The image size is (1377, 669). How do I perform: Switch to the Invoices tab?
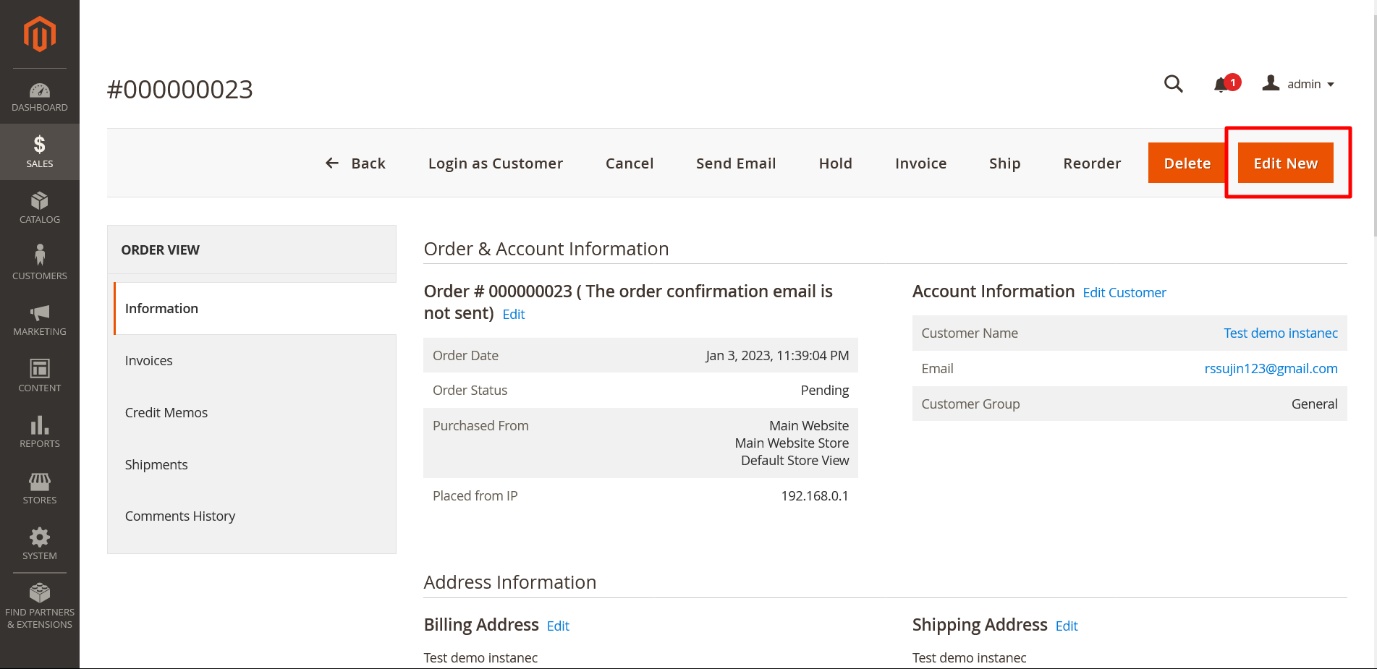point(148,360)
